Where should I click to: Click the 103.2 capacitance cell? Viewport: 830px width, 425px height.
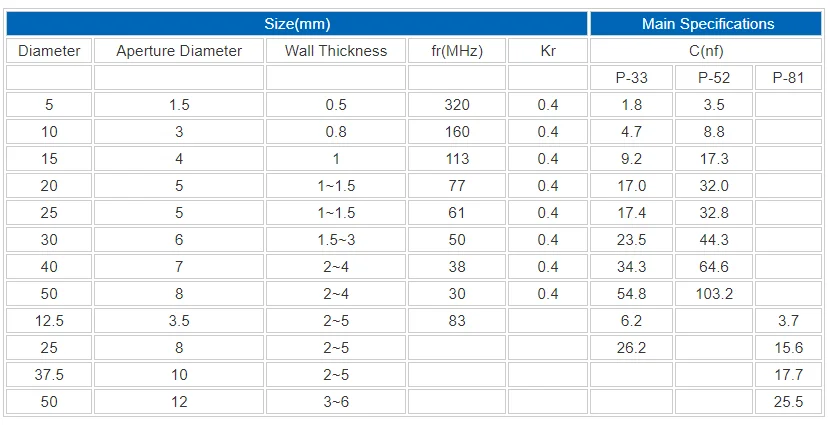coord(713,294)
